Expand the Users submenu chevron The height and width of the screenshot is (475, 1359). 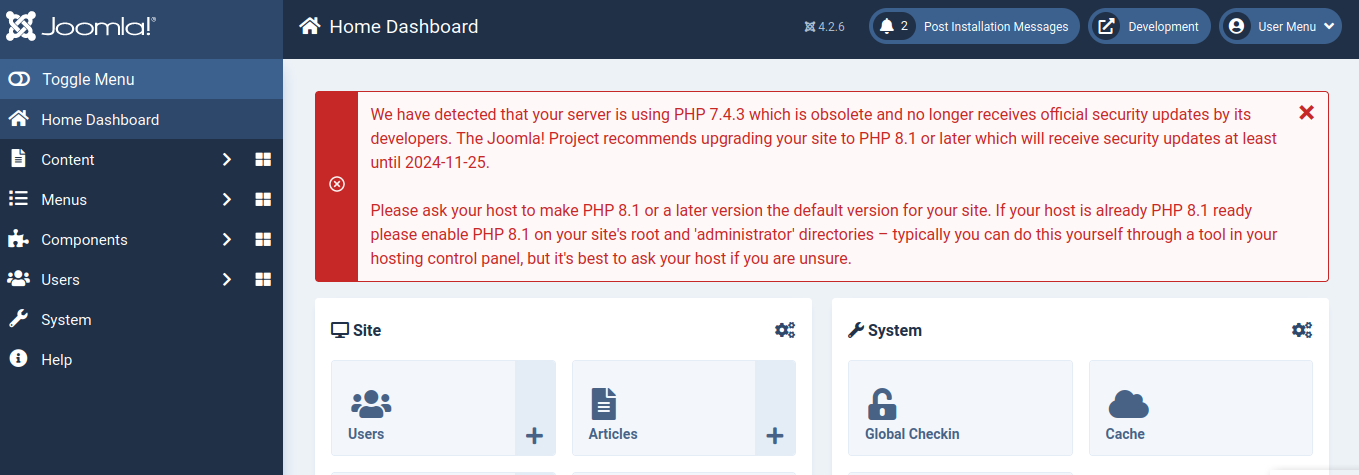(227, 279)
